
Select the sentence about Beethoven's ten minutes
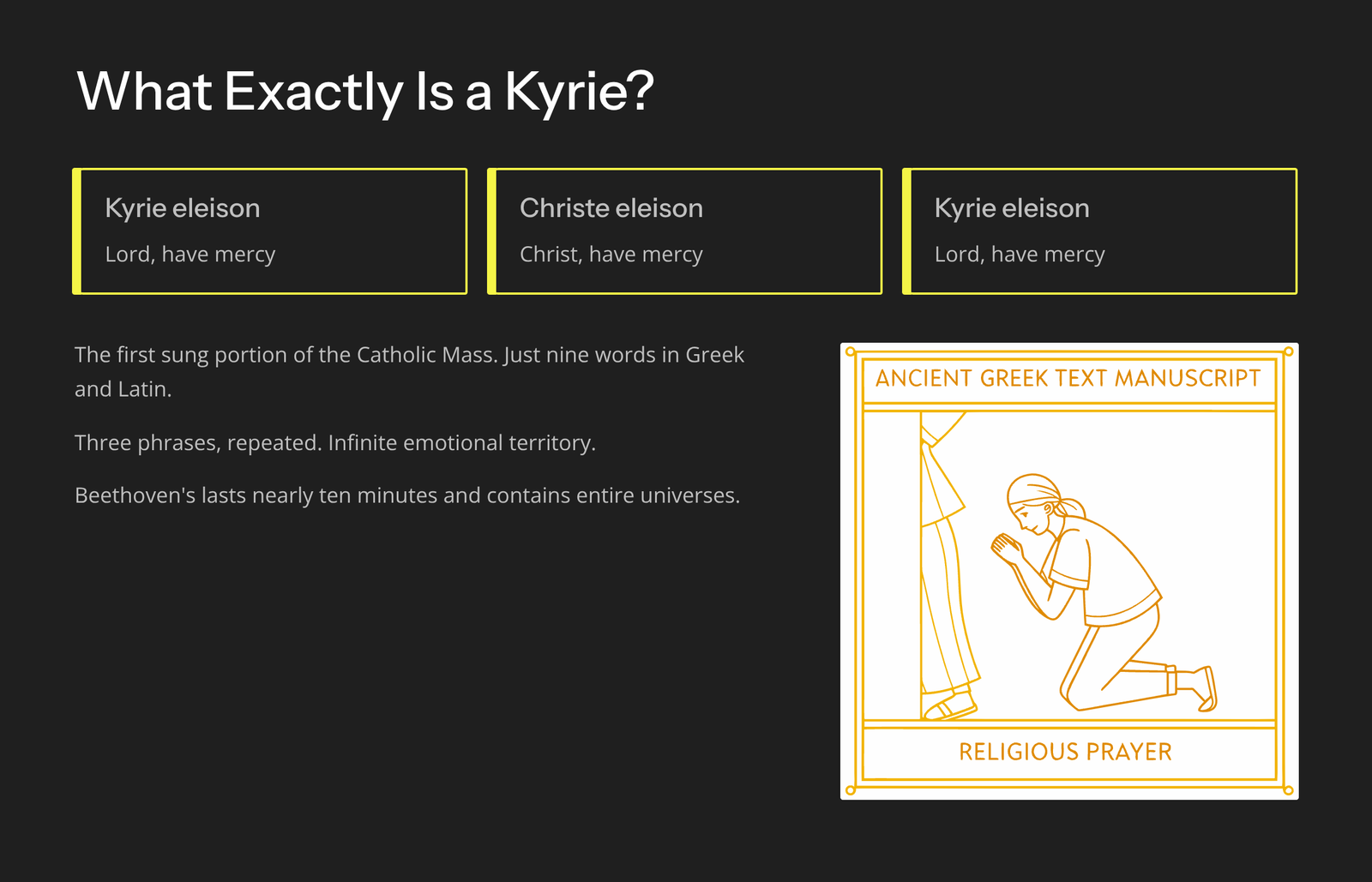point(406,495)
